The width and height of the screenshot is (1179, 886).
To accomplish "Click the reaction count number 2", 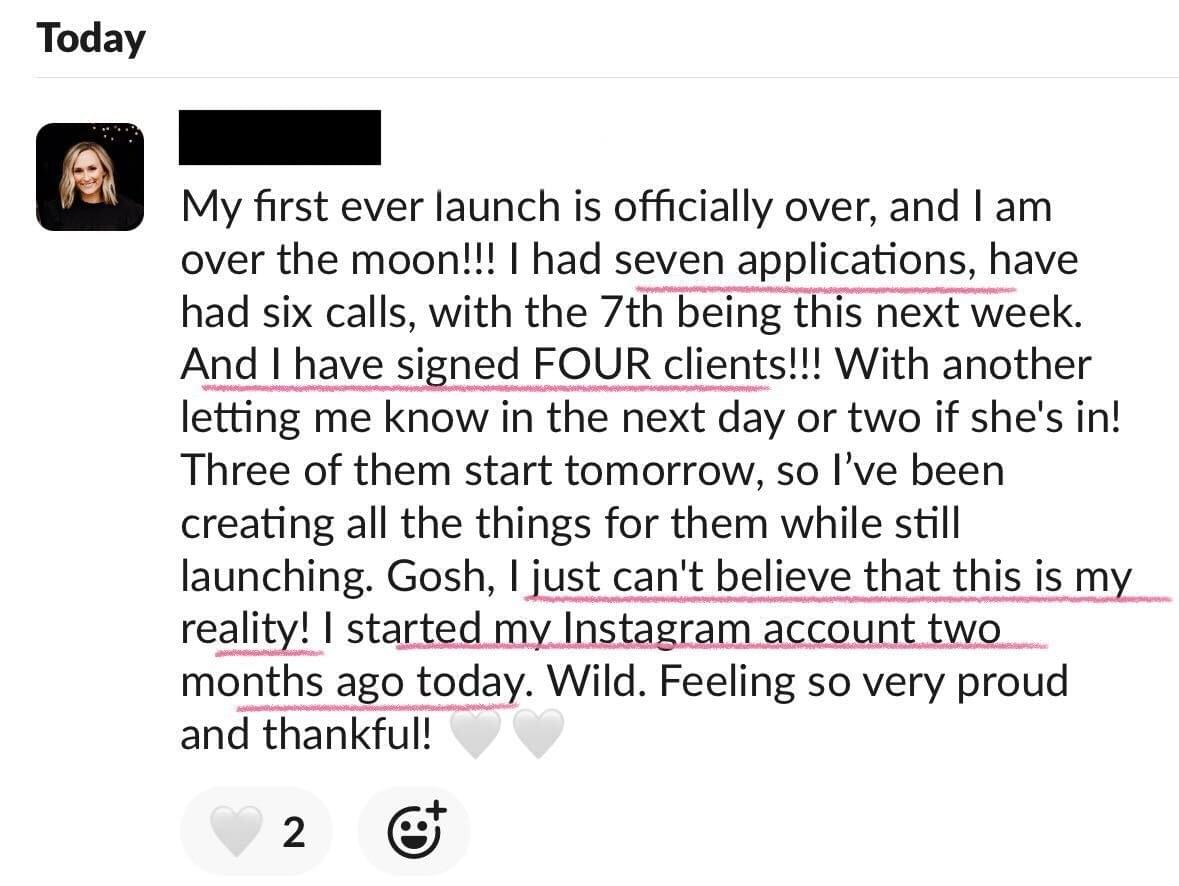I will click(293, 832).
